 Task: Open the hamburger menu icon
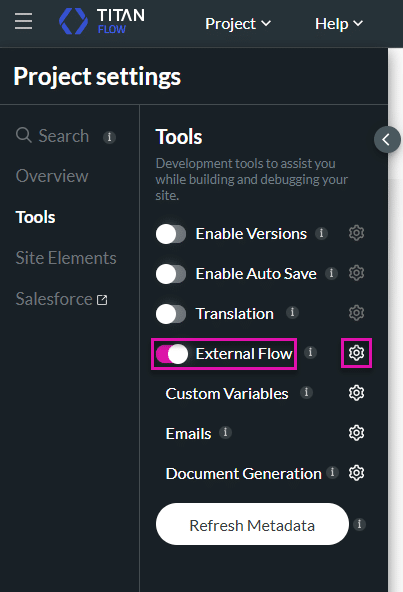point(23,21)
